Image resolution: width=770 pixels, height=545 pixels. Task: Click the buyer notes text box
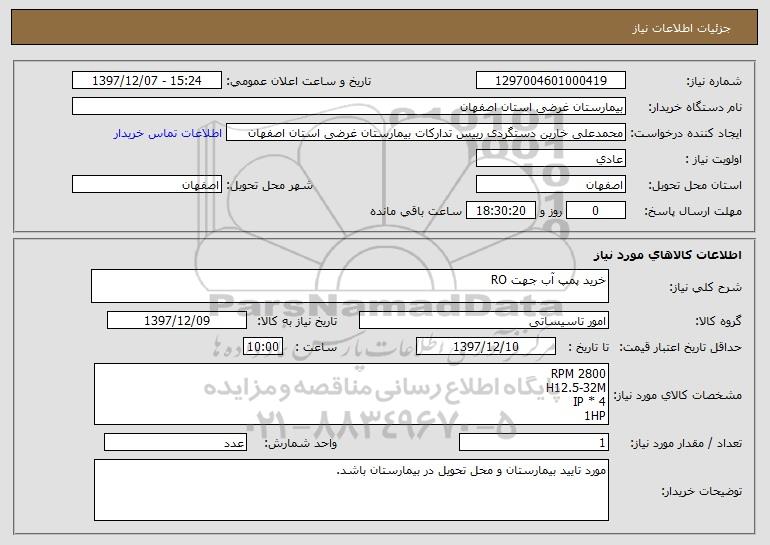351,490
